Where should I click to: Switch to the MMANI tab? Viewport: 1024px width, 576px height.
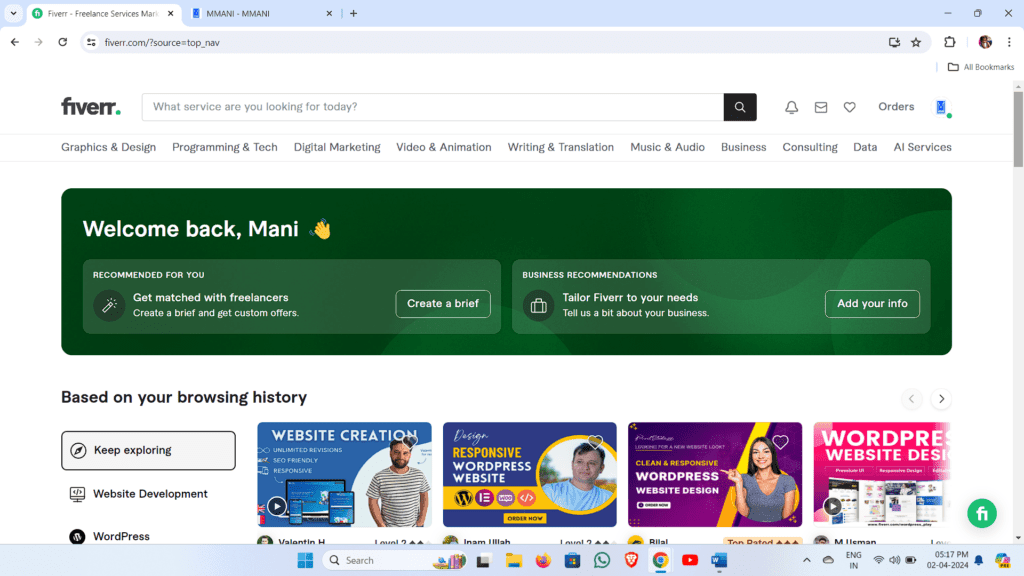click(261, 13)
